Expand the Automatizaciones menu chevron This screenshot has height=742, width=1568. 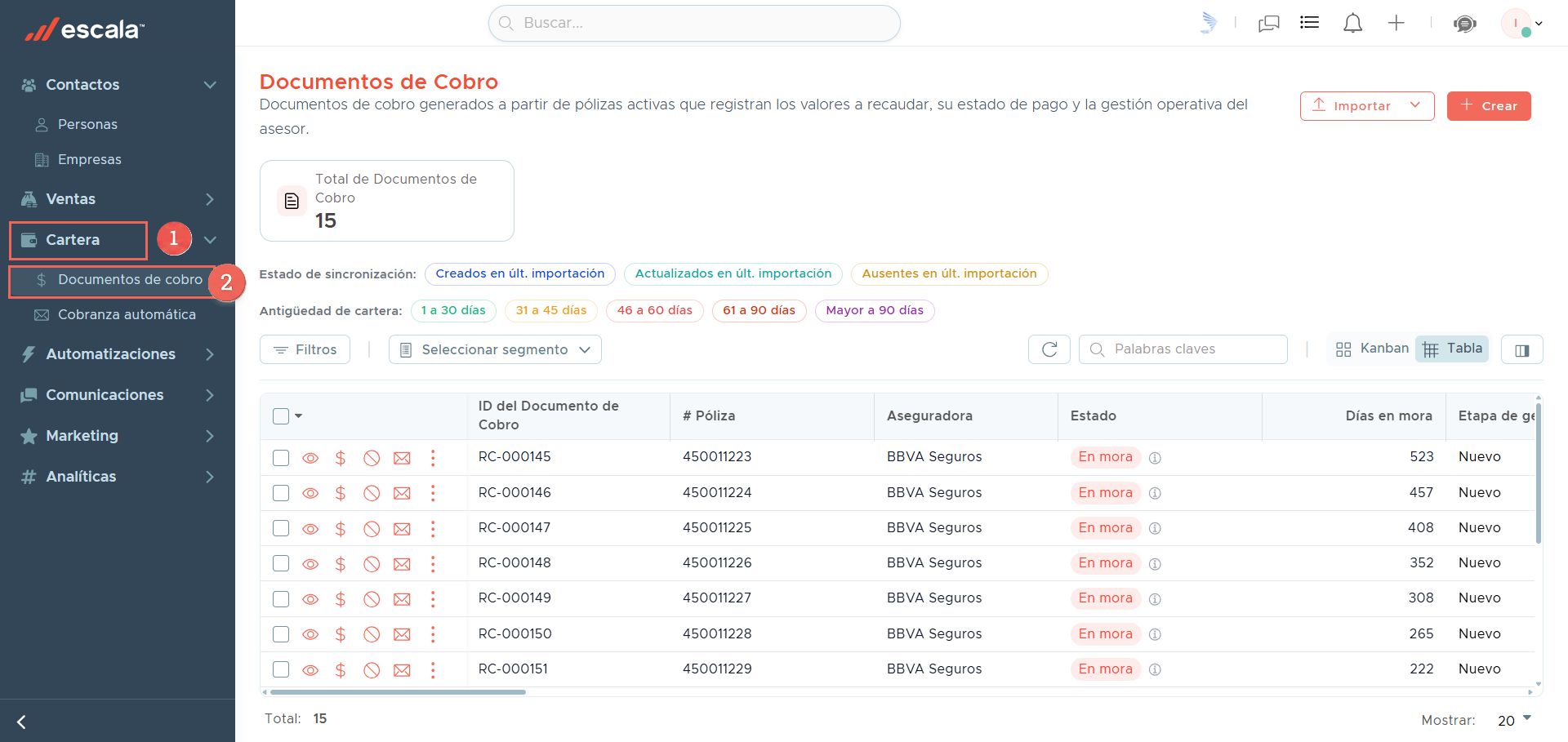(210, 354)
